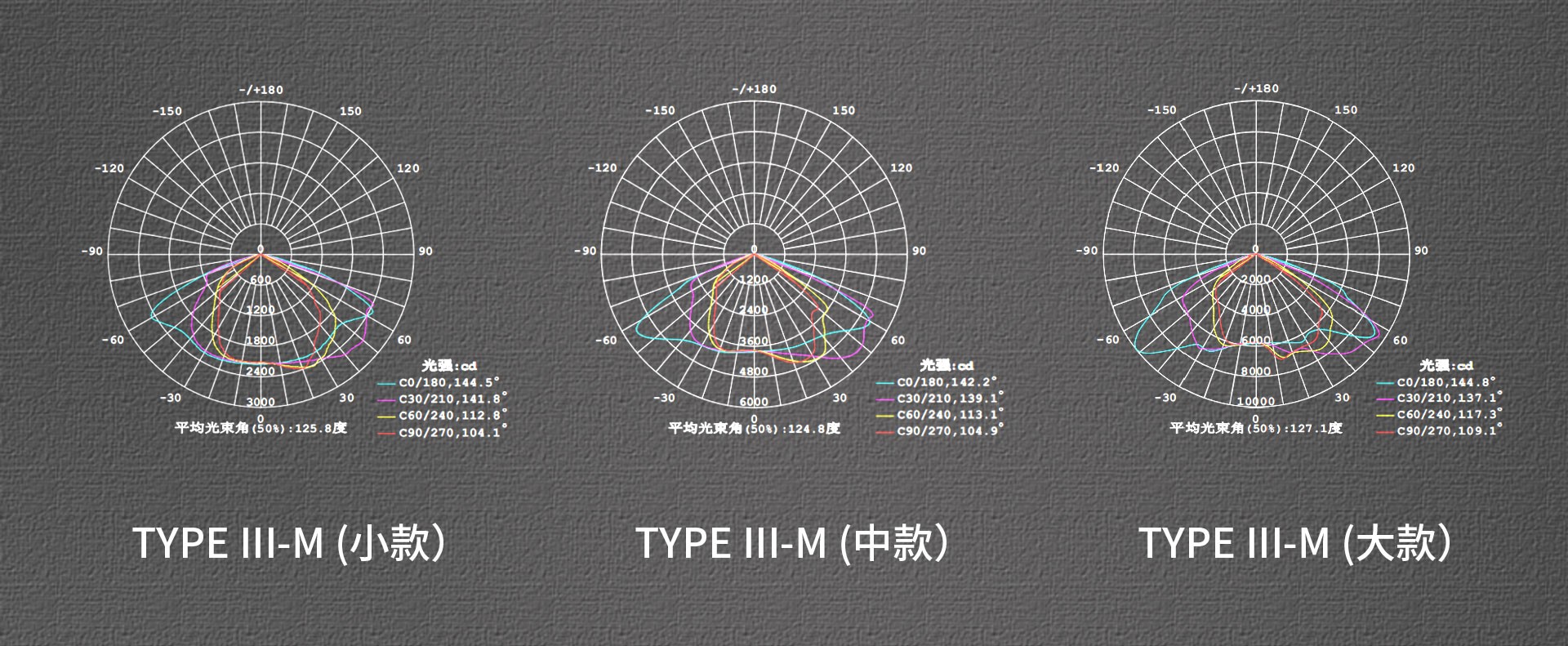Viewport: 1568px width, 646px height.
Task: Click the 10000 radial scale label
Action: [1255, 401]
